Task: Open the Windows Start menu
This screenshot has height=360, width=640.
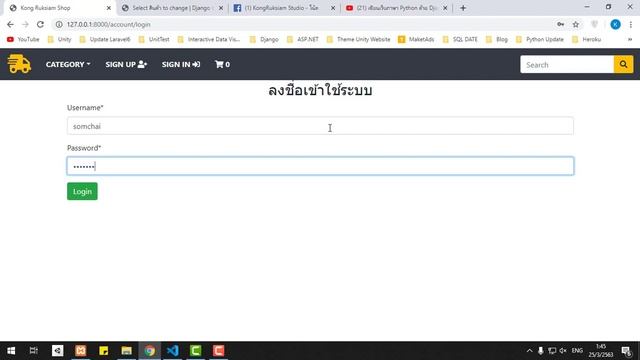Action: coord(11,351)
